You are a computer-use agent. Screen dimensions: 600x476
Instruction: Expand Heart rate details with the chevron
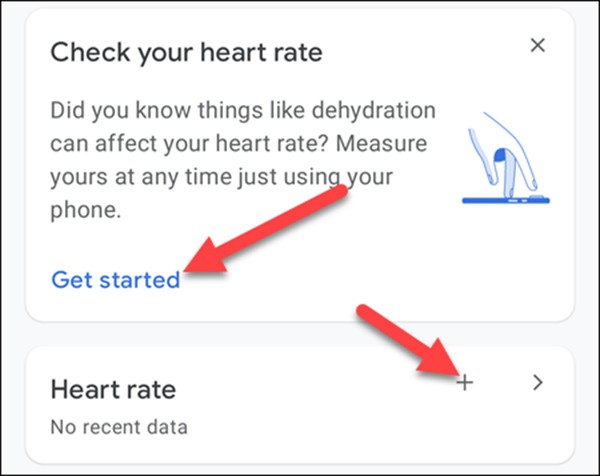(538, 381)
